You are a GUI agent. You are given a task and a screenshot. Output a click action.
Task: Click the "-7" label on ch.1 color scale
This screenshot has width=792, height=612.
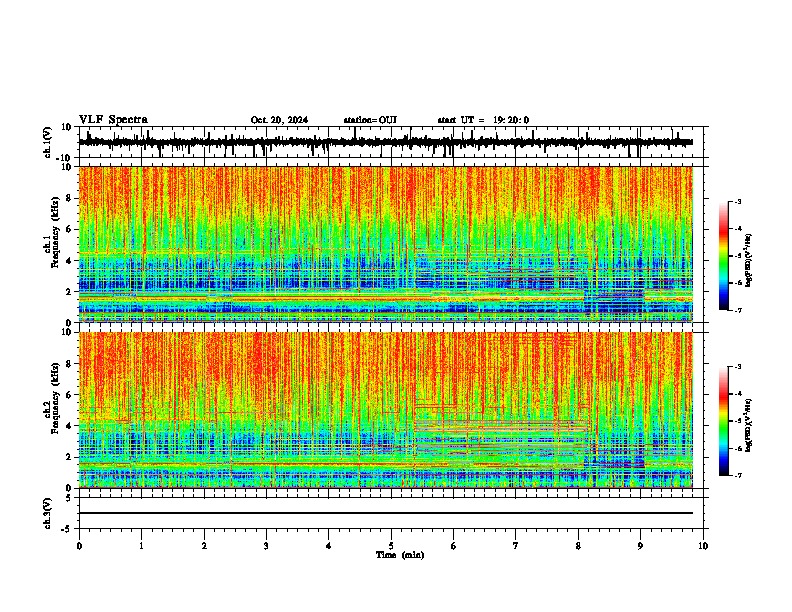738,310
